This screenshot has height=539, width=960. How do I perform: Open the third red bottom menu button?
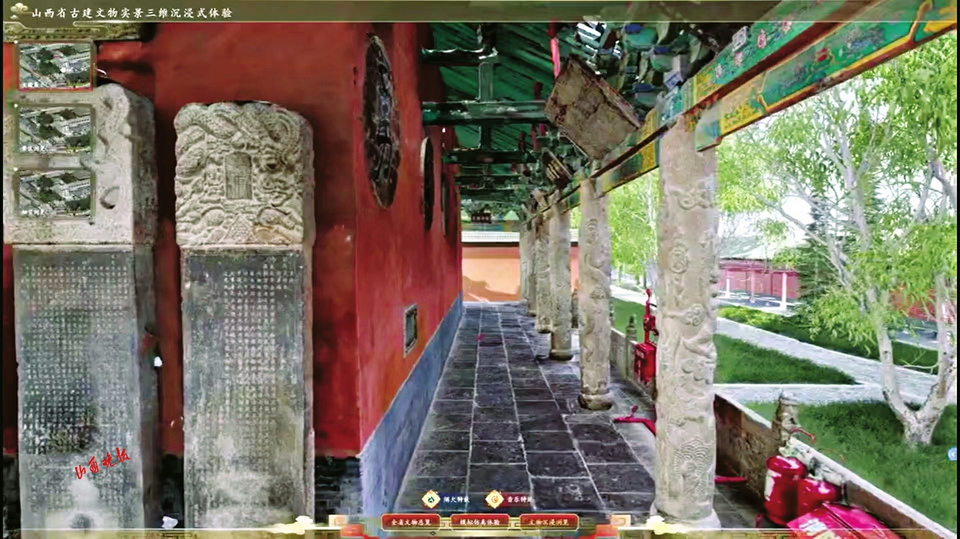coord(548,522)
